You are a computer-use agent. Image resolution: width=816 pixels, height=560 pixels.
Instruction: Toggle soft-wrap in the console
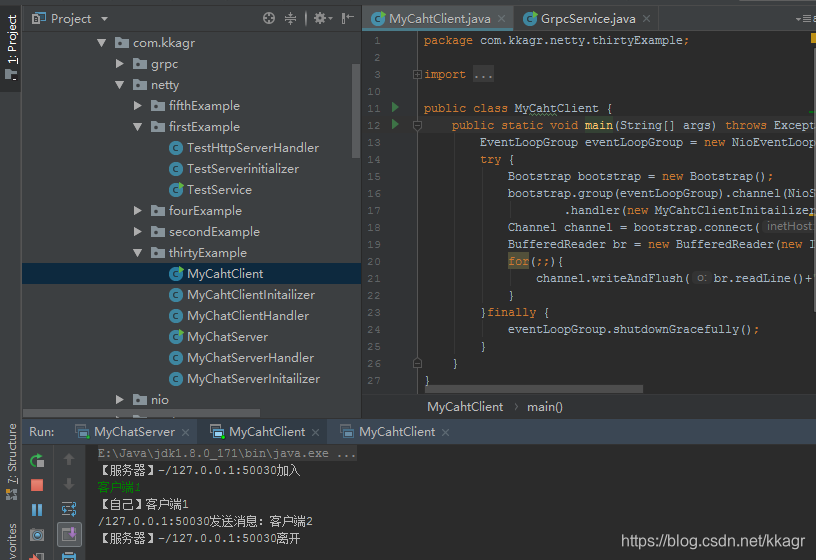pyautogui.click(x=69, y=508)
